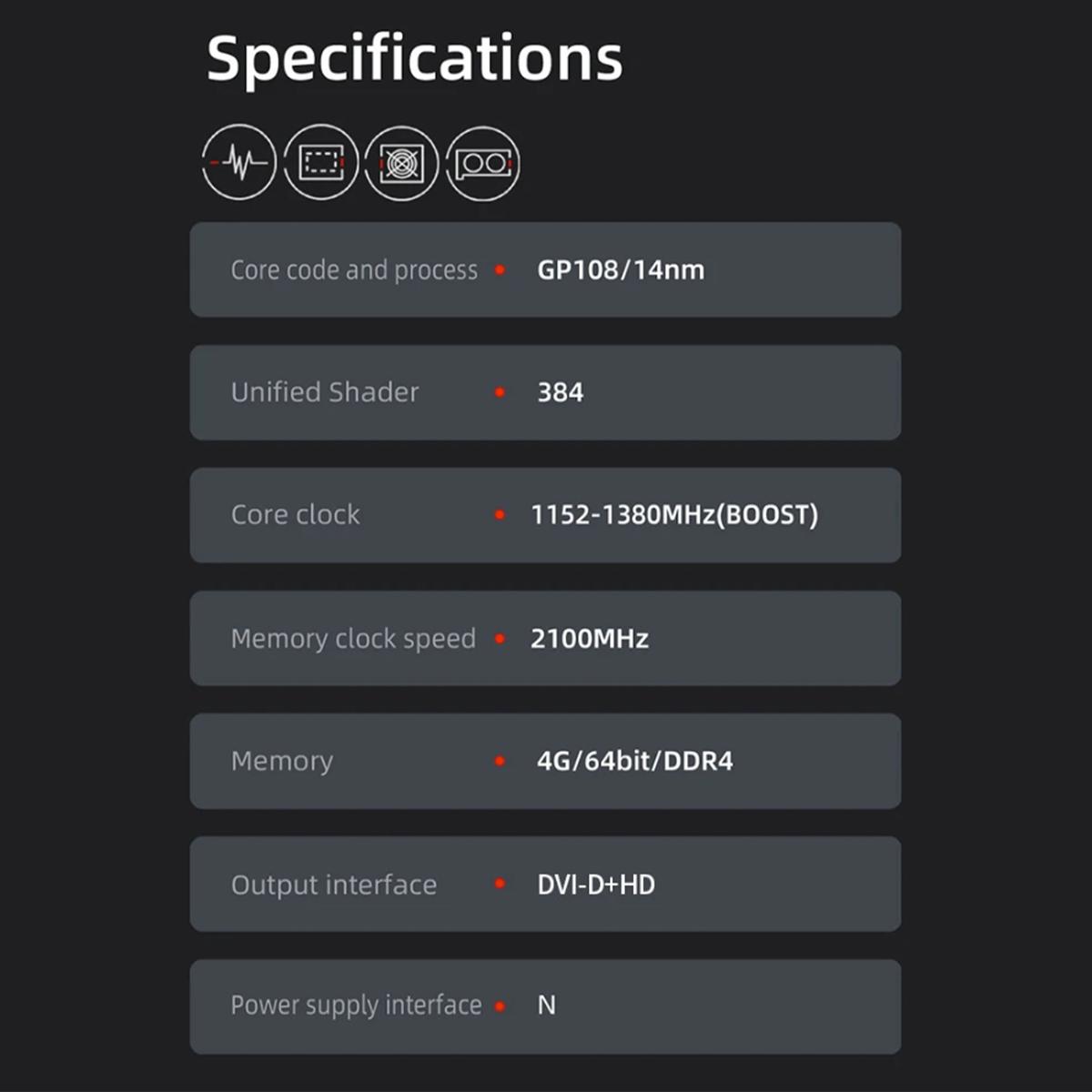This screenshot has width=1092, height=1092.
Task: Select the chip outline icon
Action: coord(320,163)
